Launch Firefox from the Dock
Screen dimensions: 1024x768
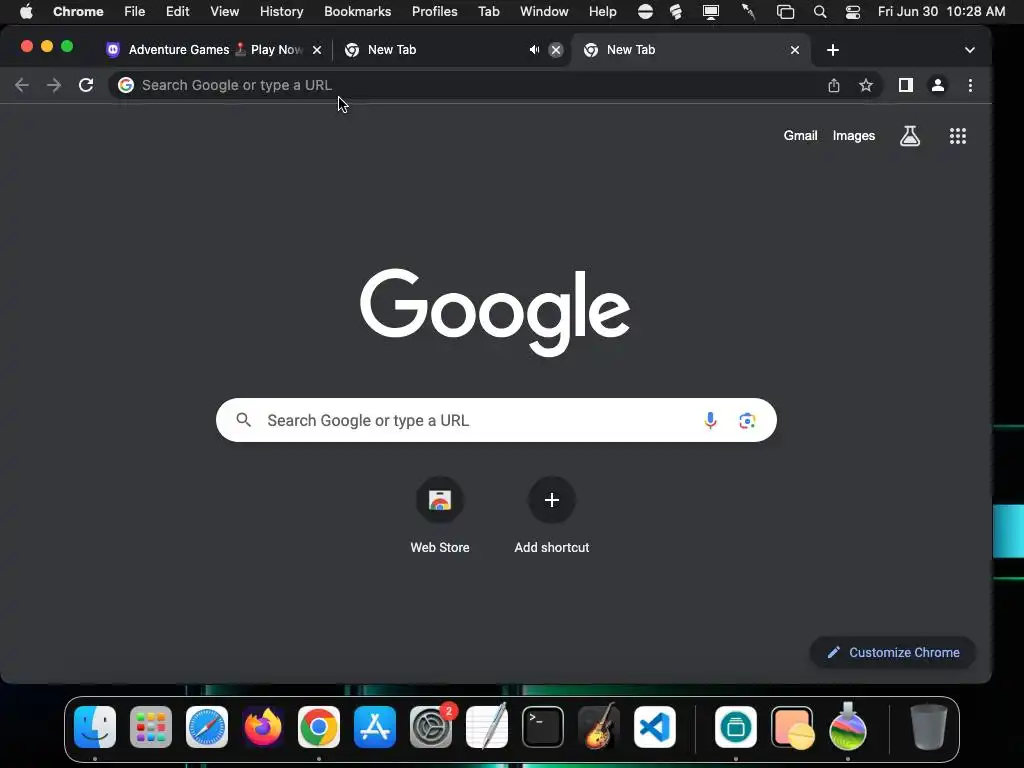tap(263, 727)
